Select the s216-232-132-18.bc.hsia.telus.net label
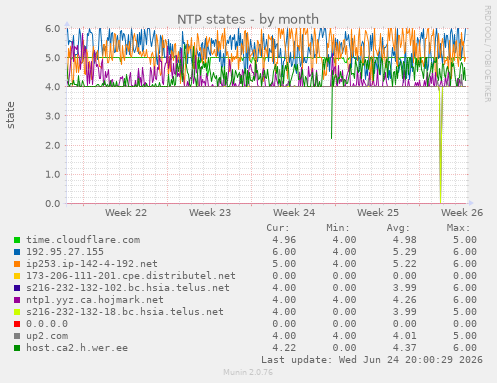Image resolution: width=497 pixels, height=383 pixels. pyautogui.click(x=125, y=312)
